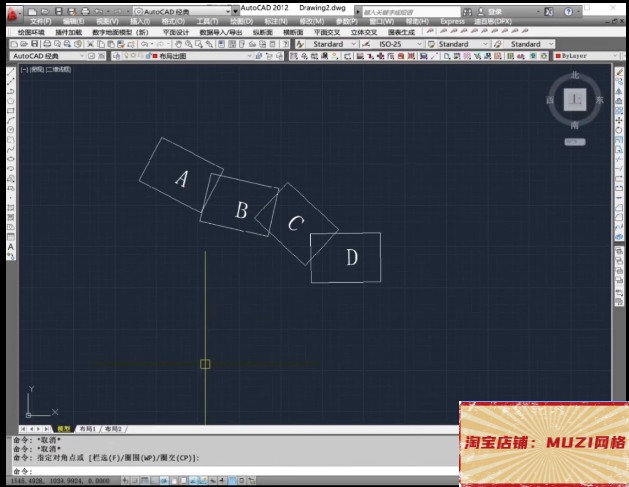Select the Multiline Text 'A' tool

point(11,247)
